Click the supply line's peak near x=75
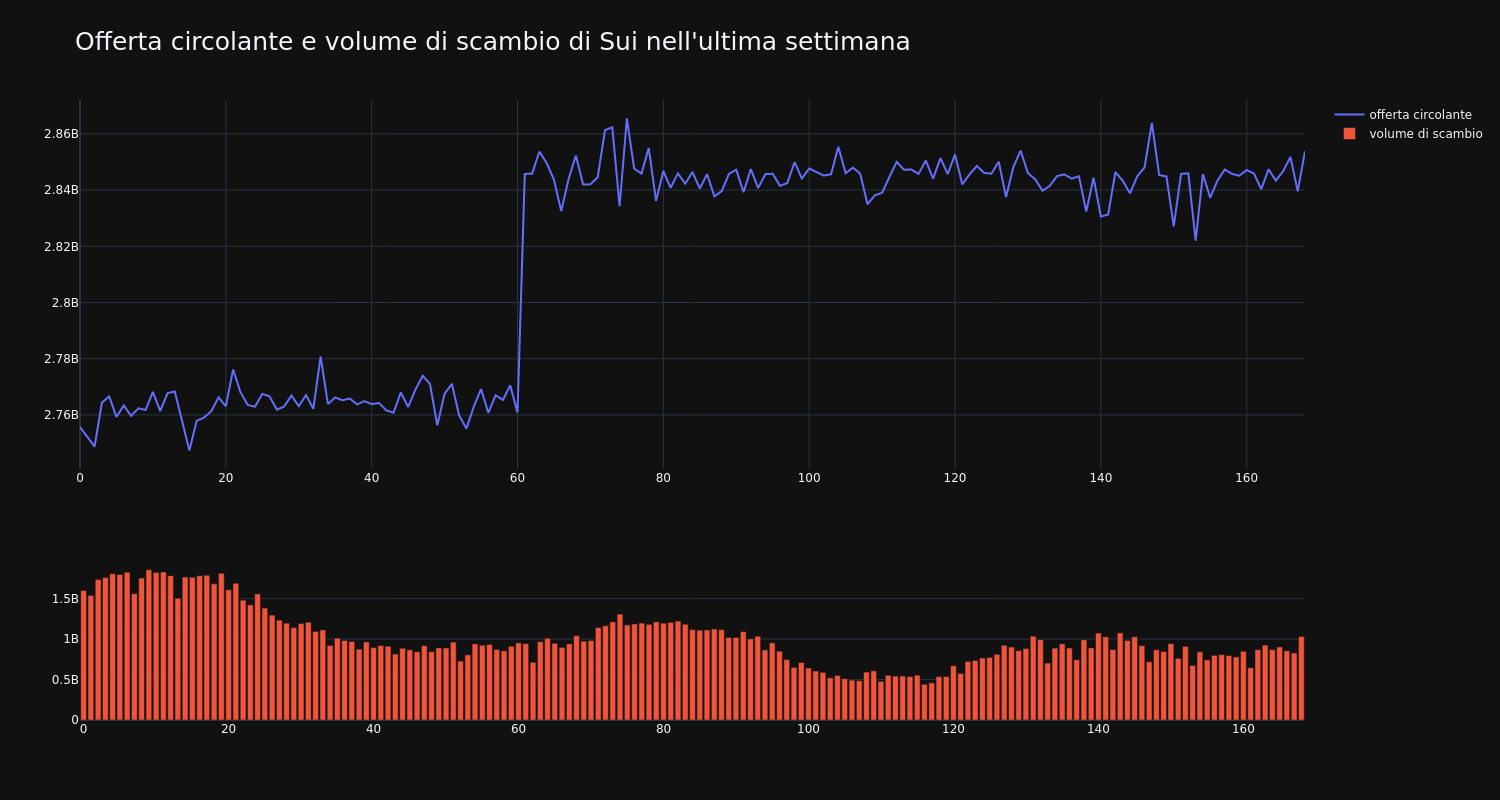 (627, 119)
